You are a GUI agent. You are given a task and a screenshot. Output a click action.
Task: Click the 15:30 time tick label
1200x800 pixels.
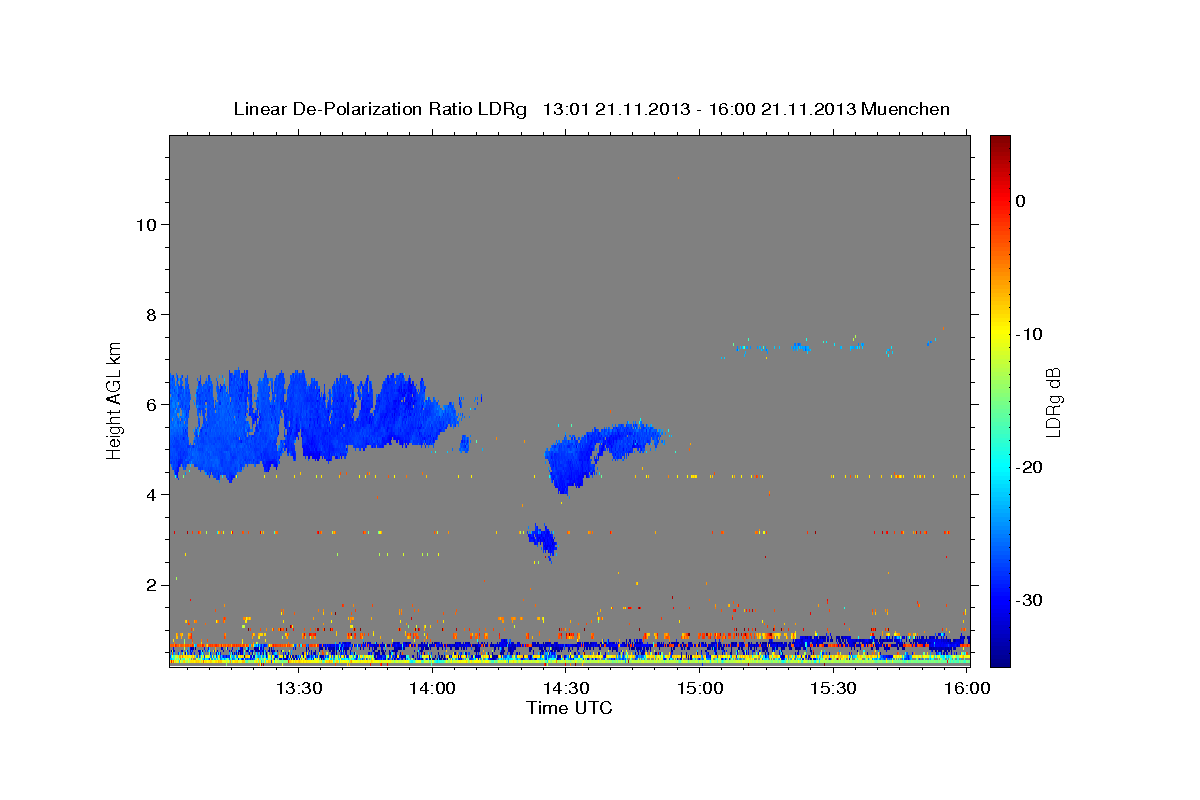tap(834, 688)
